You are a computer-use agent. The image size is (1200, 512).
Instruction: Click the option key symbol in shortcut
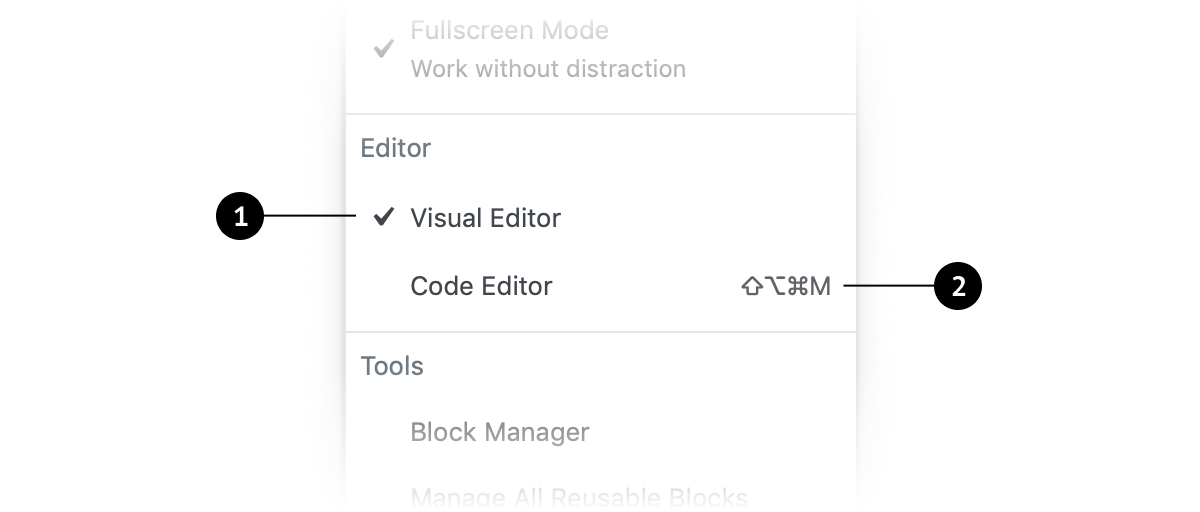(775, 287)
